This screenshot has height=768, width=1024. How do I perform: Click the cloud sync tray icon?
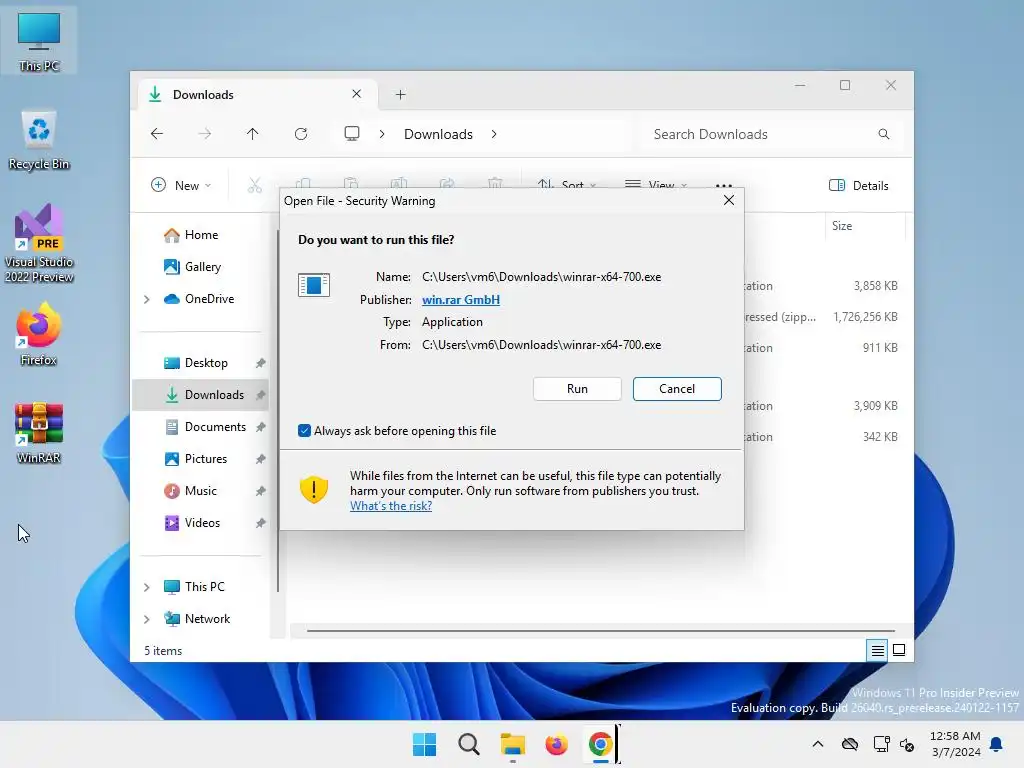pyautogui.click(x=850, y=744)
